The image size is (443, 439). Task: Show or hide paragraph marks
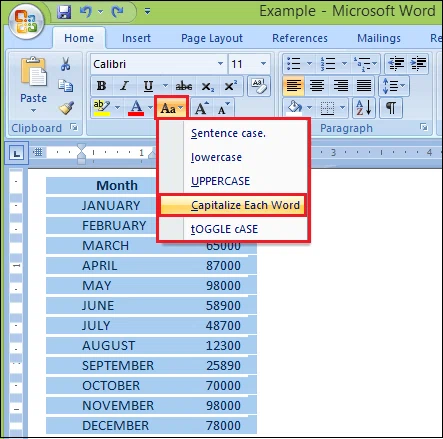[x=391, y=108]
